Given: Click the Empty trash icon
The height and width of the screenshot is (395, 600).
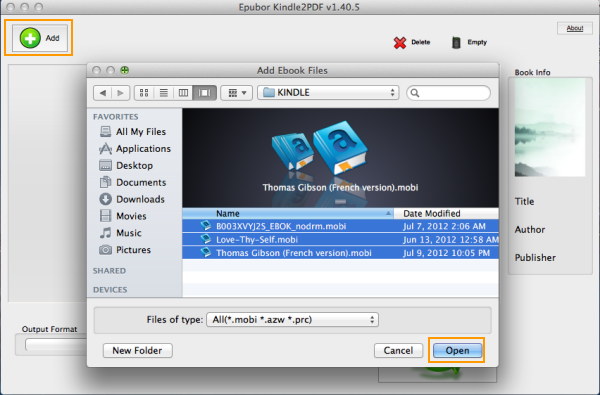Looking at the screenshot, I should click(x=456, y=42).
